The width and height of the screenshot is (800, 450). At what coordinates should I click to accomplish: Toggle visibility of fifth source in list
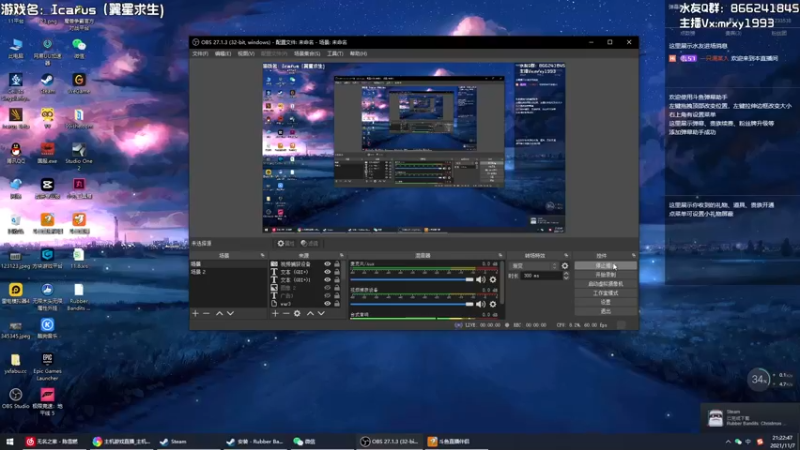coord(328,295)
